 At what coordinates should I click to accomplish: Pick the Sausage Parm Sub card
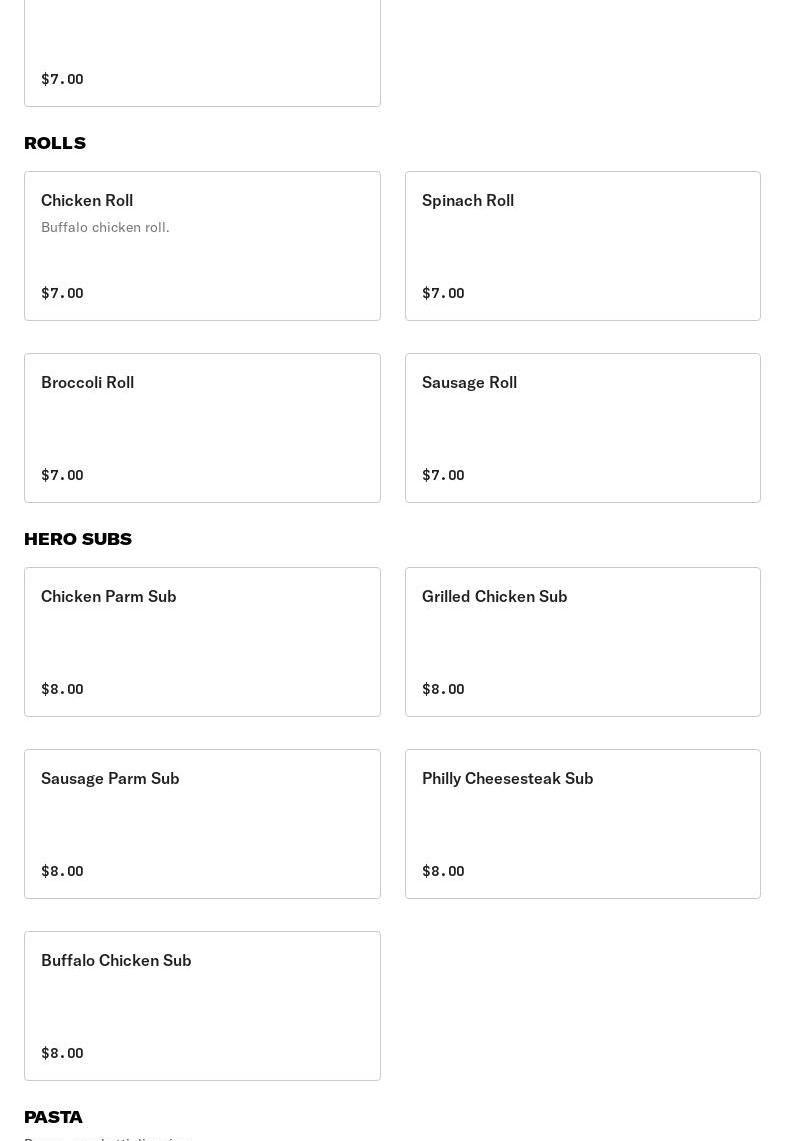click(202, 824)
